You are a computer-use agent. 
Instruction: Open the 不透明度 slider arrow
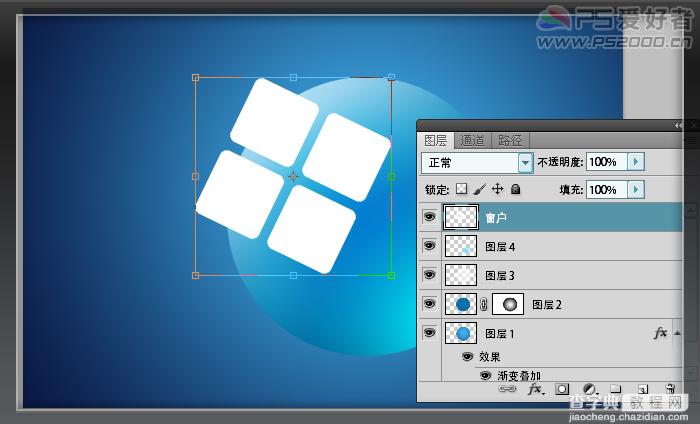pyautogui.click(x=636, y=162)
